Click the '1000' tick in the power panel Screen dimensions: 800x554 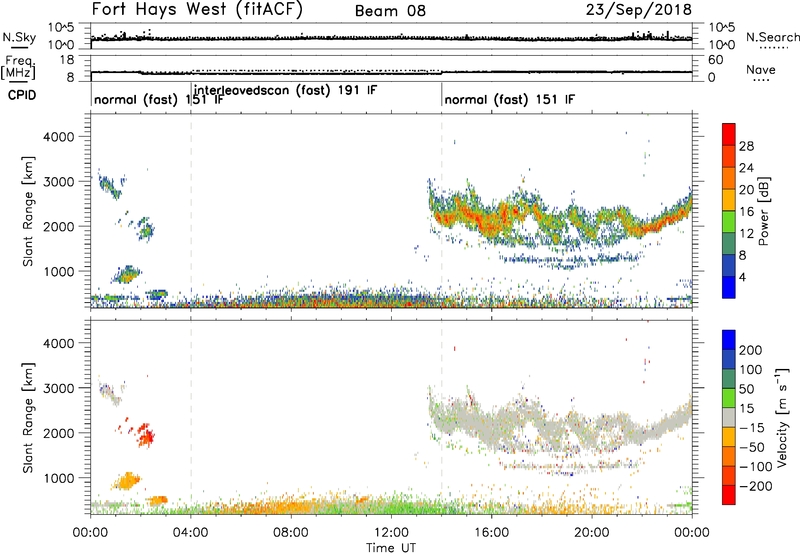58,271
